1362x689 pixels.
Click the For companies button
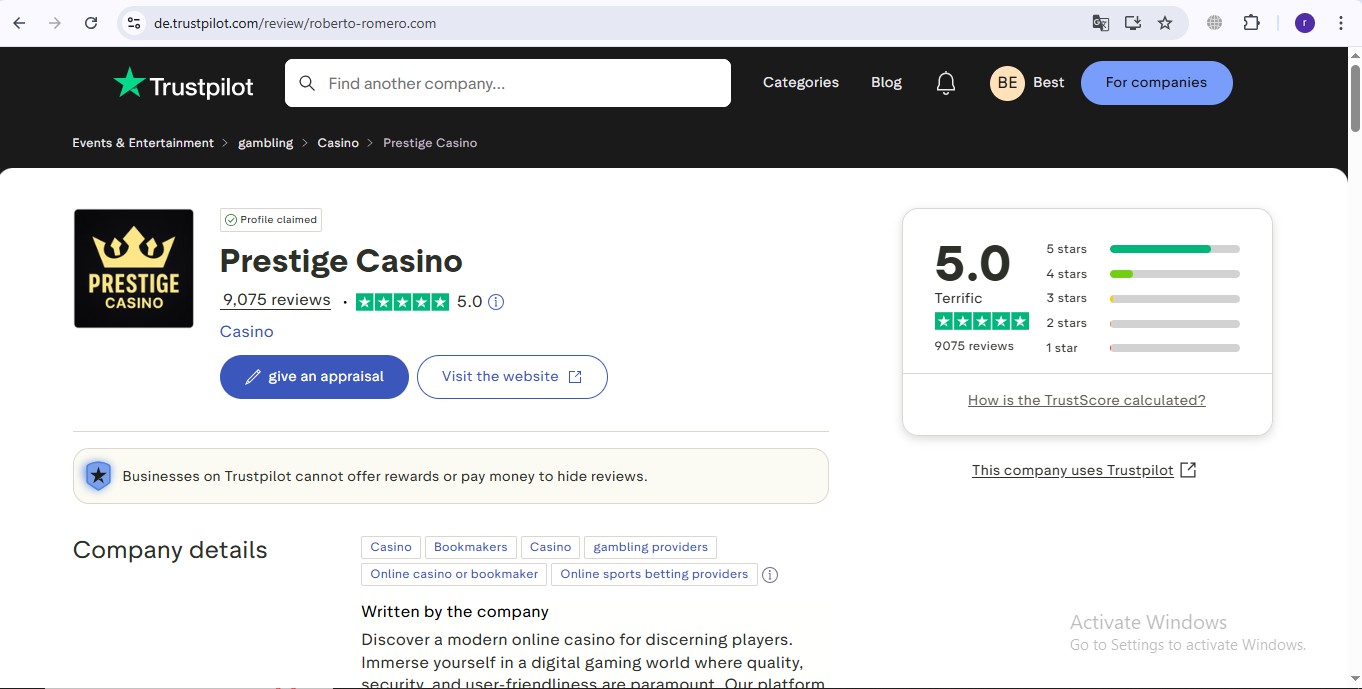1157,83
